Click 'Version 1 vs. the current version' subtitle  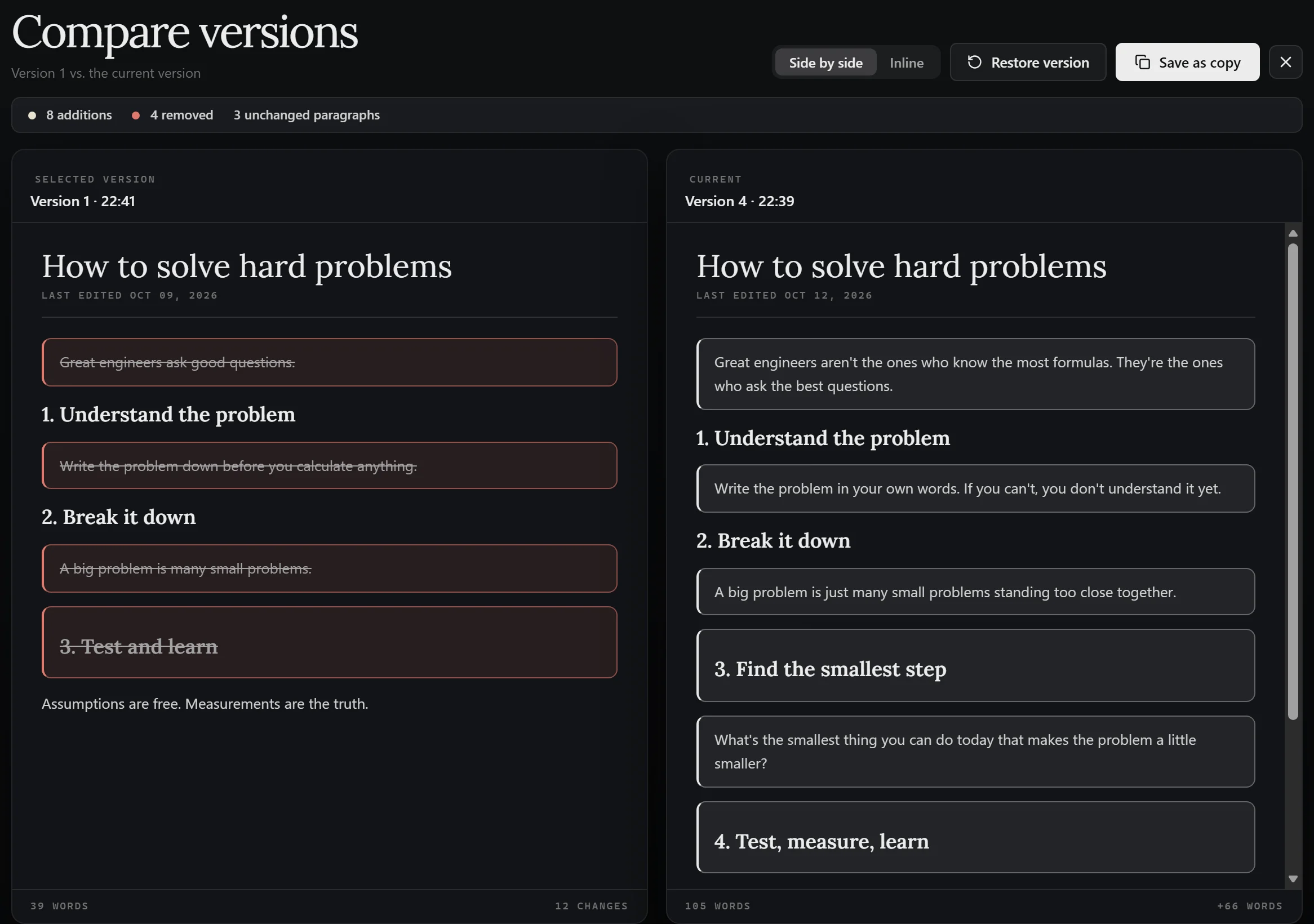pos(106,73)
